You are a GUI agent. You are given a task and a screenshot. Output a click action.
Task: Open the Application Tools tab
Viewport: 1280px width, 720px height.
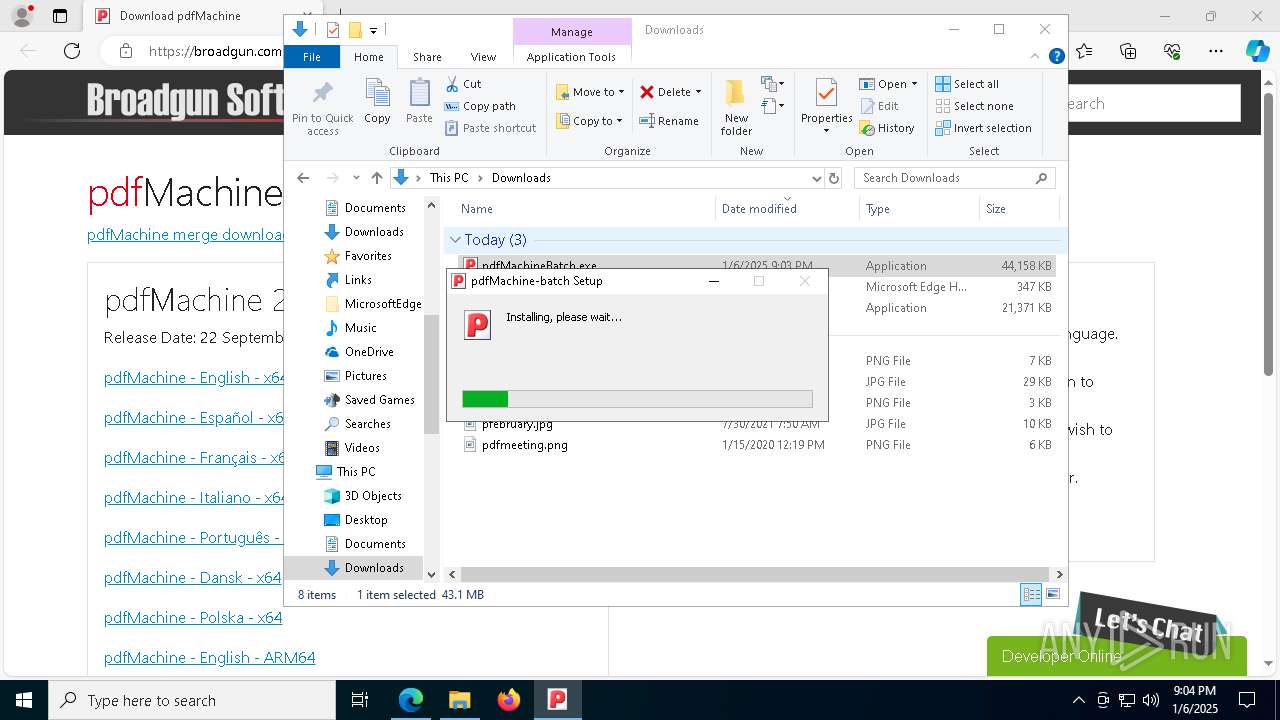(x=571, y=57)
